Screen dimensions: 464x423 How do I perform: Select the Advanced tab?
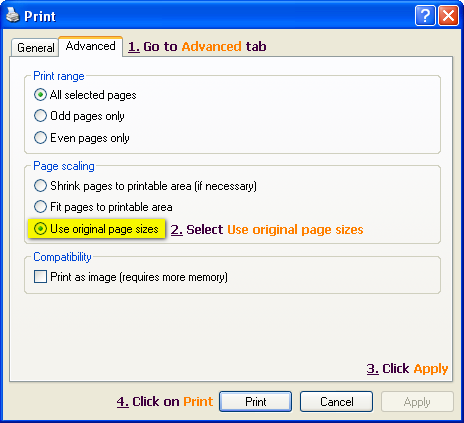pos(91,46)
